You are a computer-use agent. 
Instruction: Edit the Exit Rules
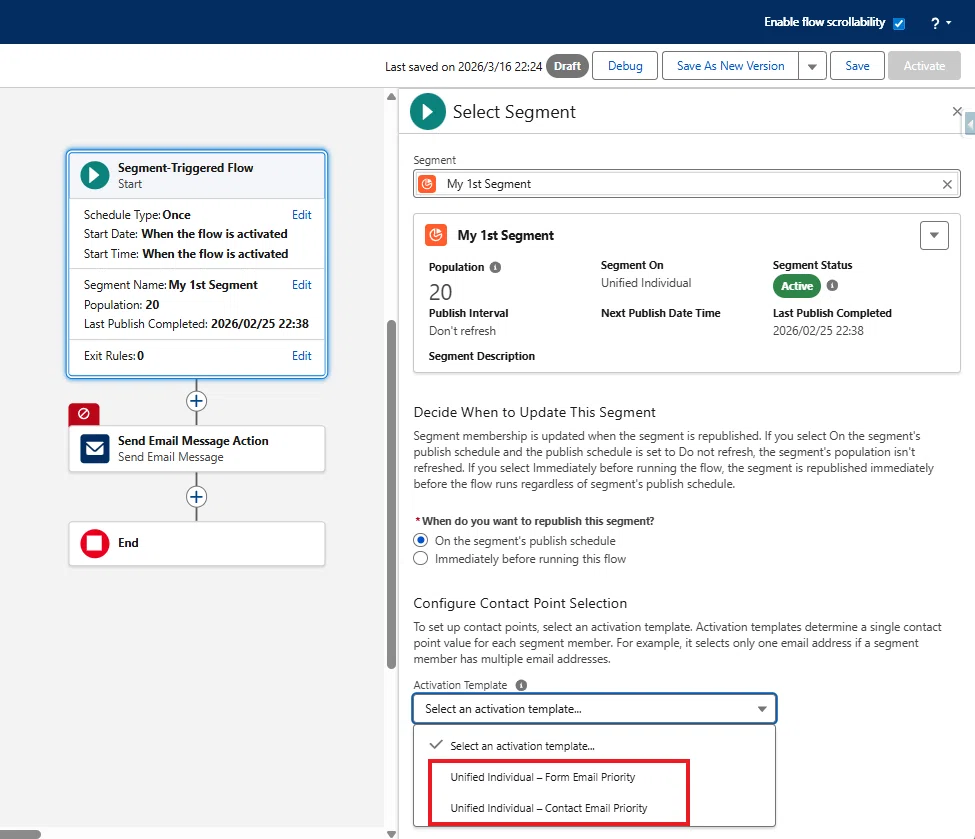[x=302, y=356]
